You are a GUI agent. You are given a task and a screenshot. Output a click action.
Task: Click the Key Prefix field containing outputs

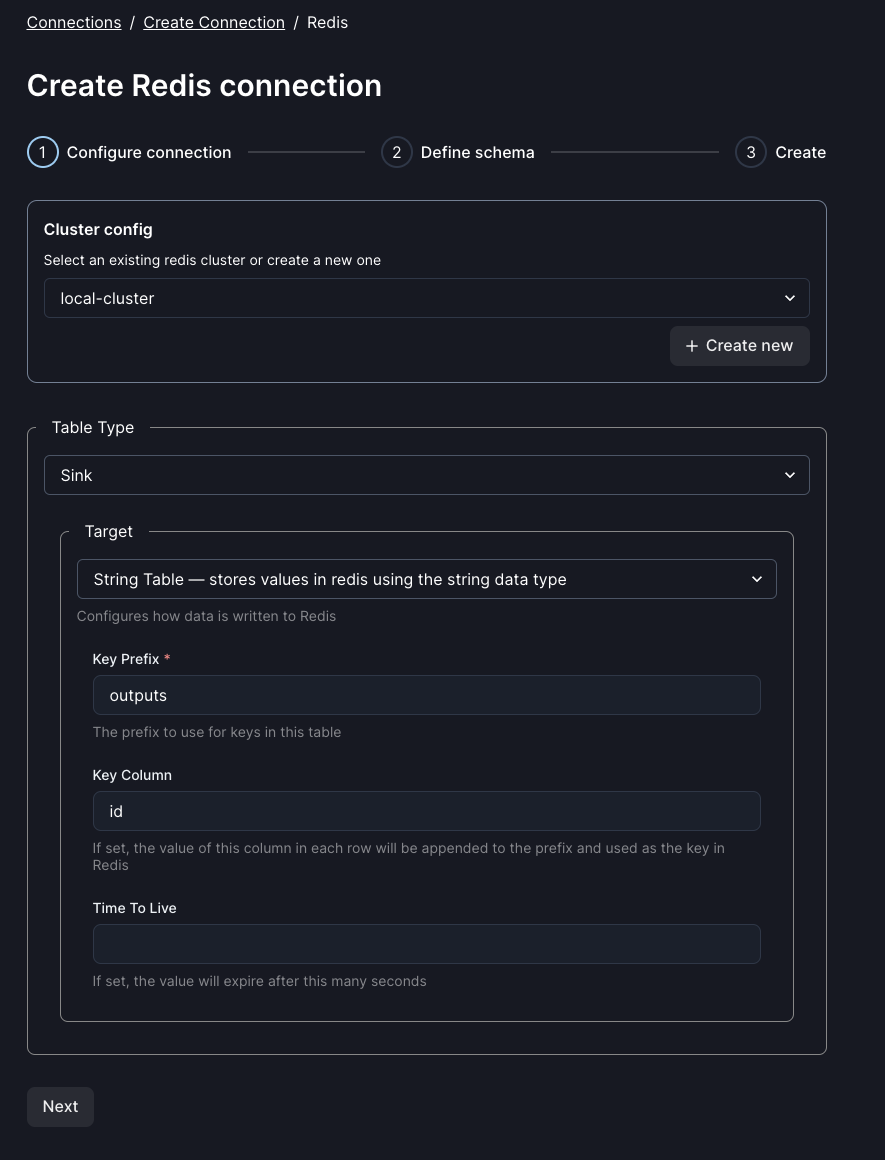click(x=427, y=695)
